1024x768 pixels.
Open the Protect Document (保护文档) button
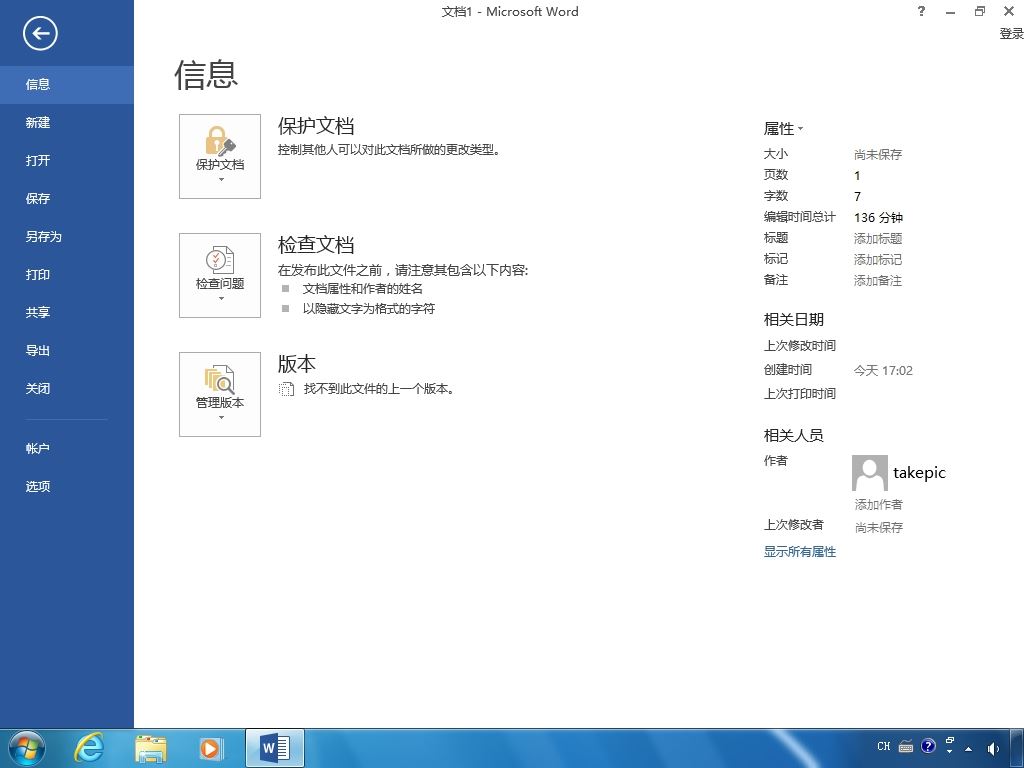tap(220, 156)
